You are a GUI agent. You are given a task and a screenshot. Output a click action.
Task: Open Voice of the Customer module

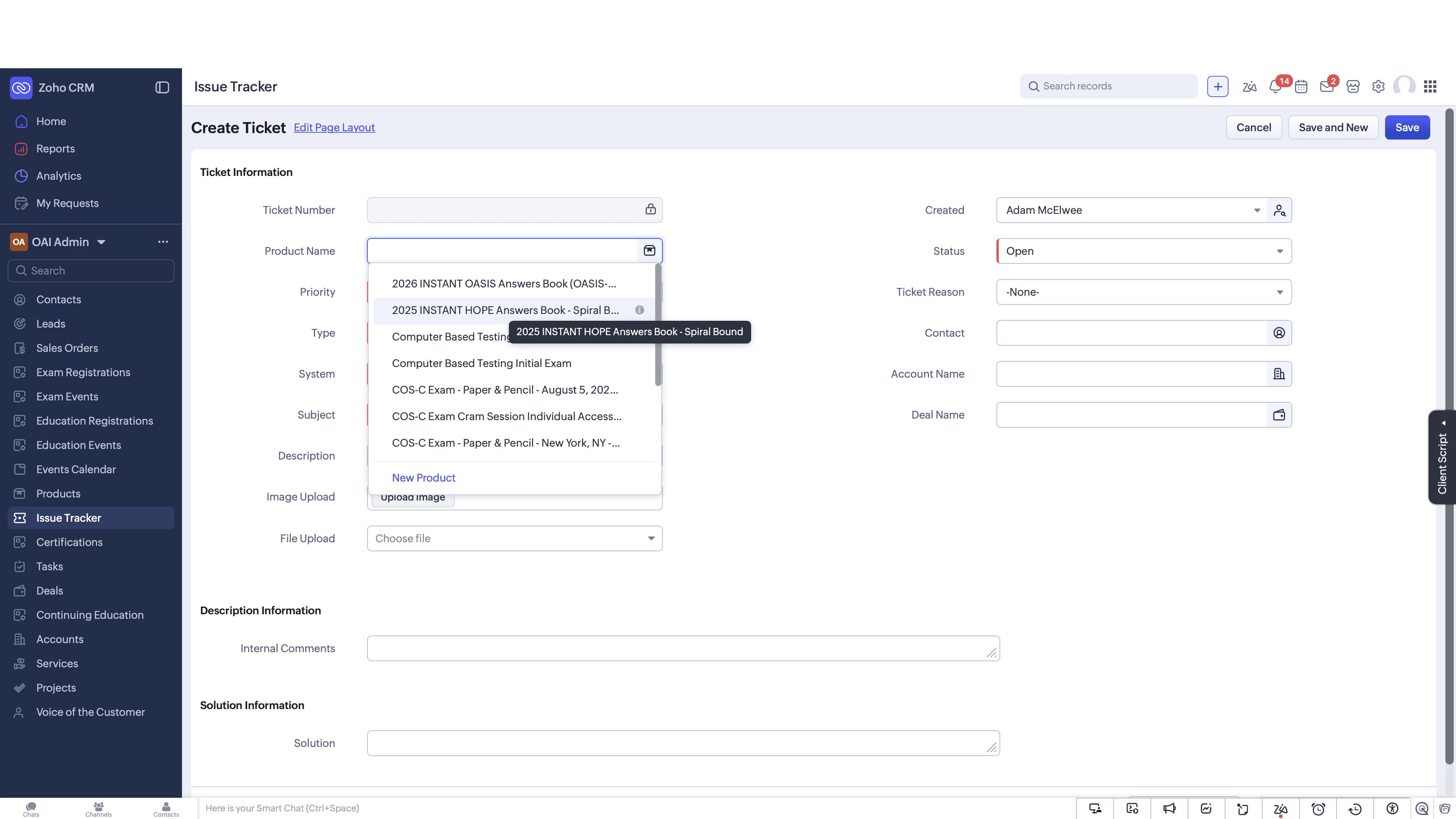point(91,712)
